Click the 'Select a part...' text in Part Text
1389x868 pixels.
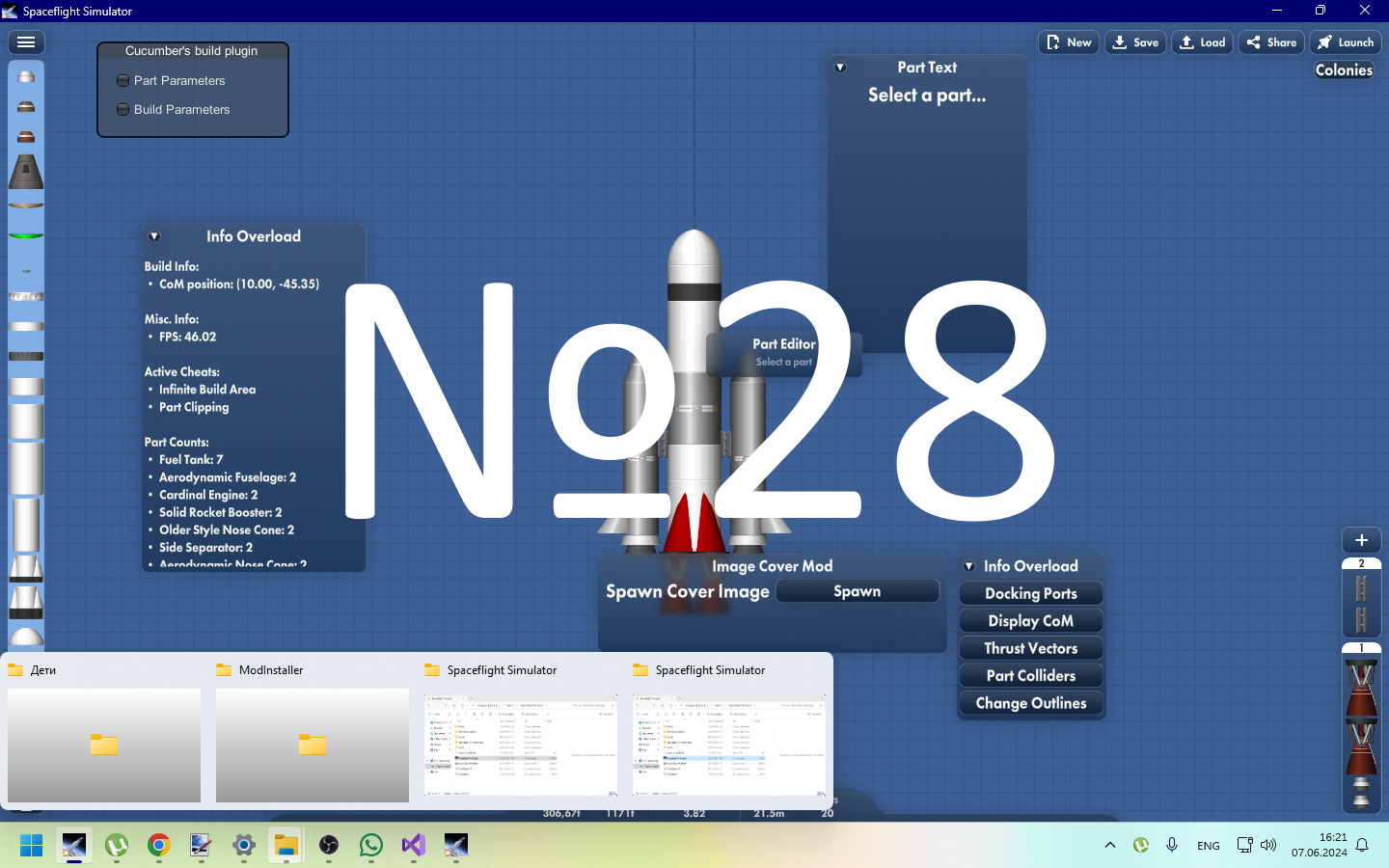coord(927,95)
